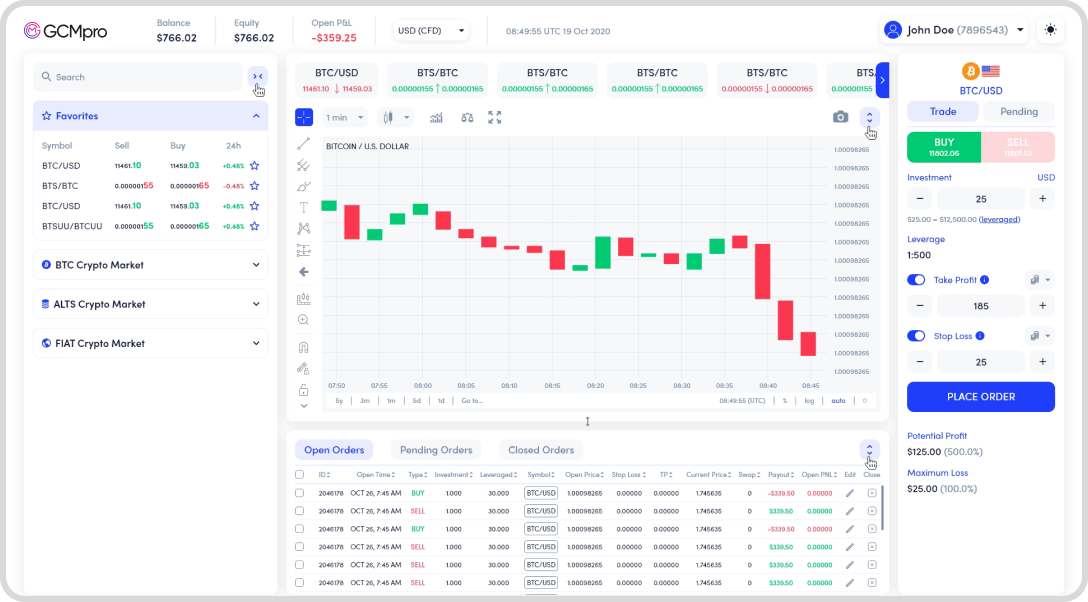The height and width of the screenshot is (602, 1088).
Task: Check the select-all orders header checkbox
Action: coord(300,475)
